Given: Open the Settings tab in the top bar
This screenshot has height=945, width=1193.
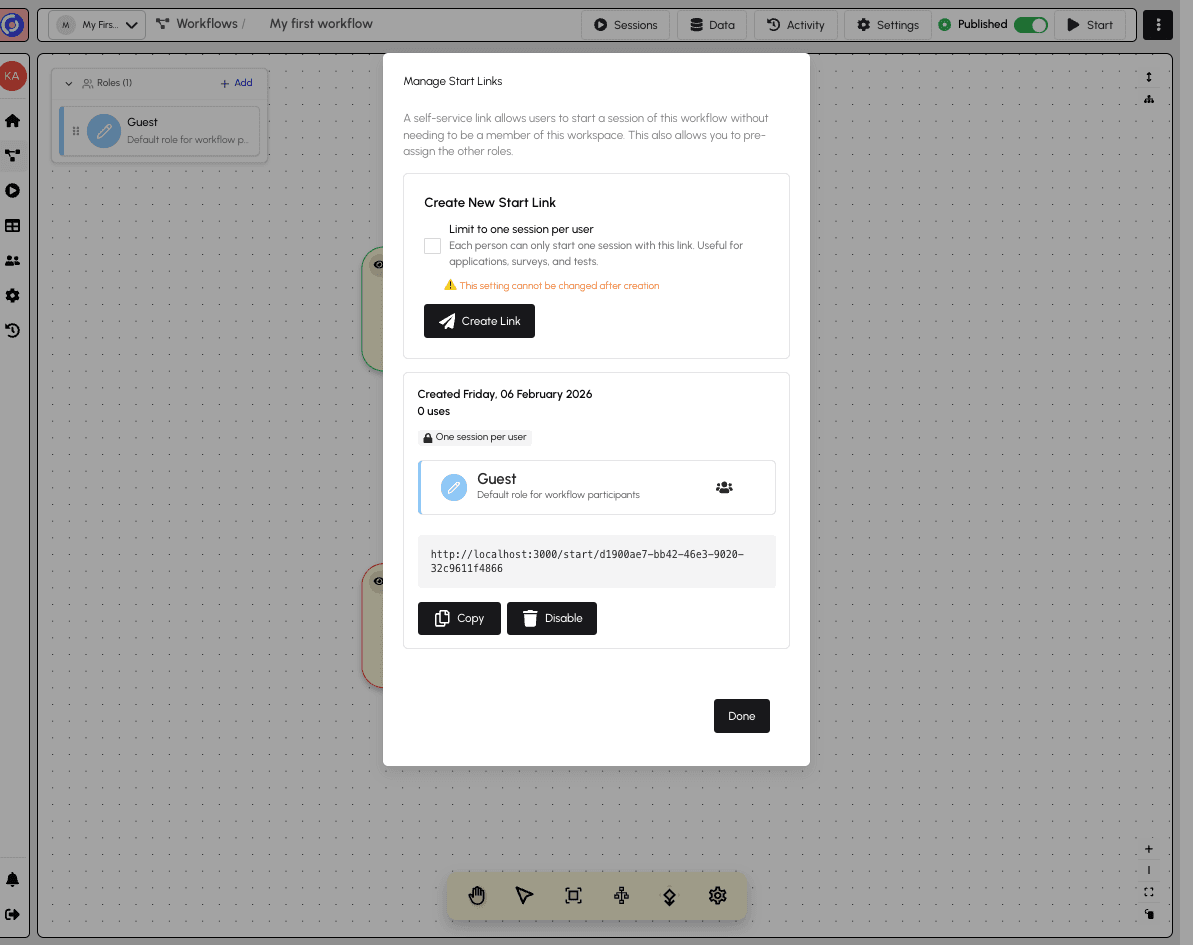Looking at the screenshot, I should (886, 24).
